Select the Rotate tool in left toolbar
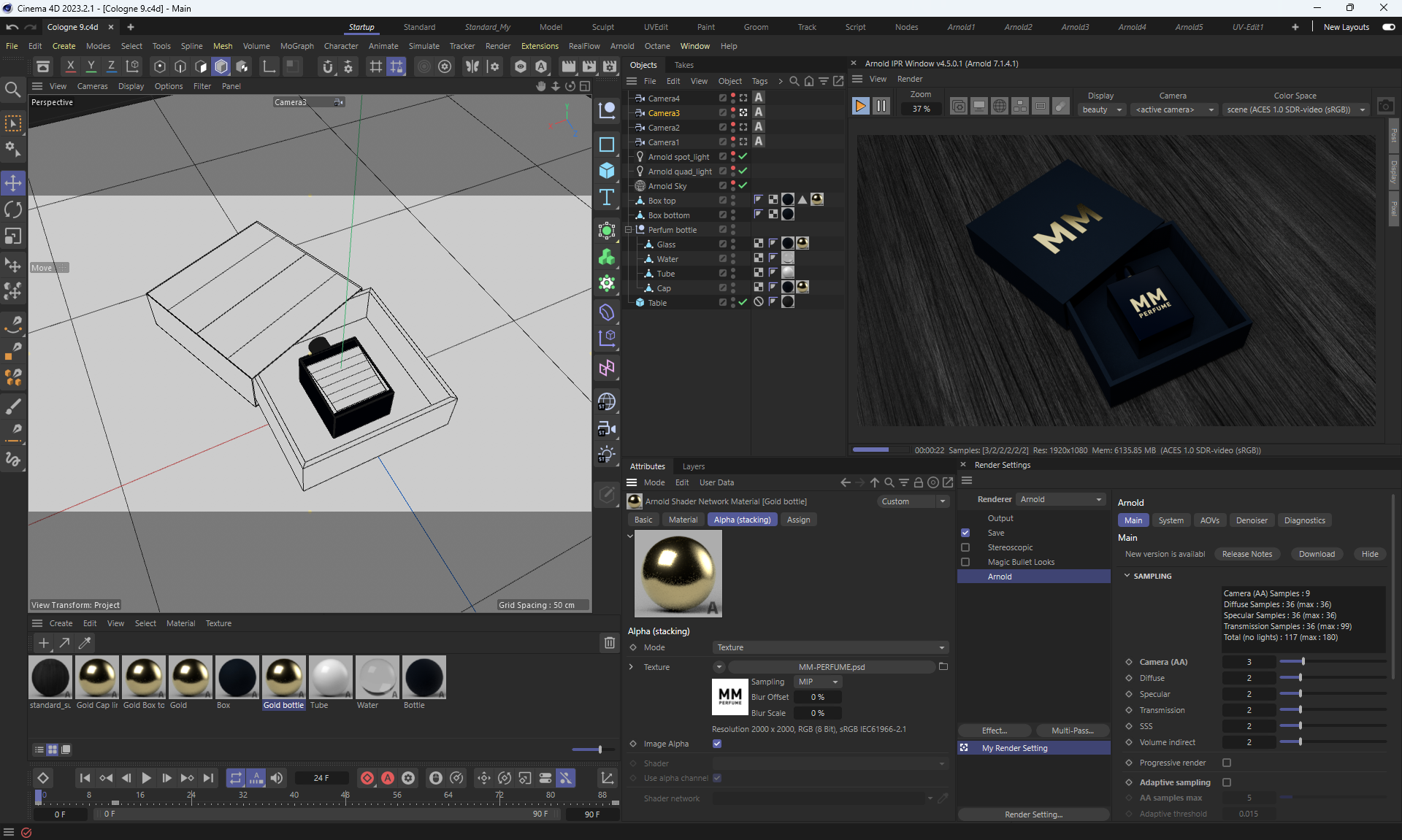 click(x=13, y=210)
